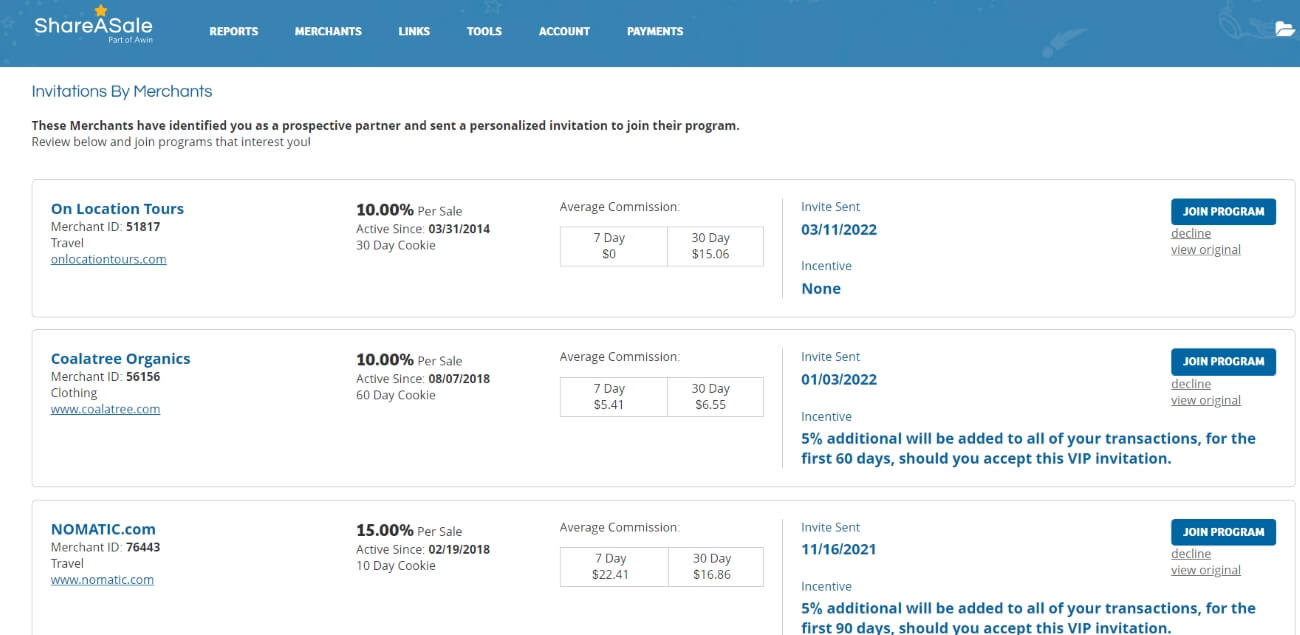Click the 15.00% Per Sale rate
Image resolution: width=1300 pixels, height=635 pixels.
(409, 530)
